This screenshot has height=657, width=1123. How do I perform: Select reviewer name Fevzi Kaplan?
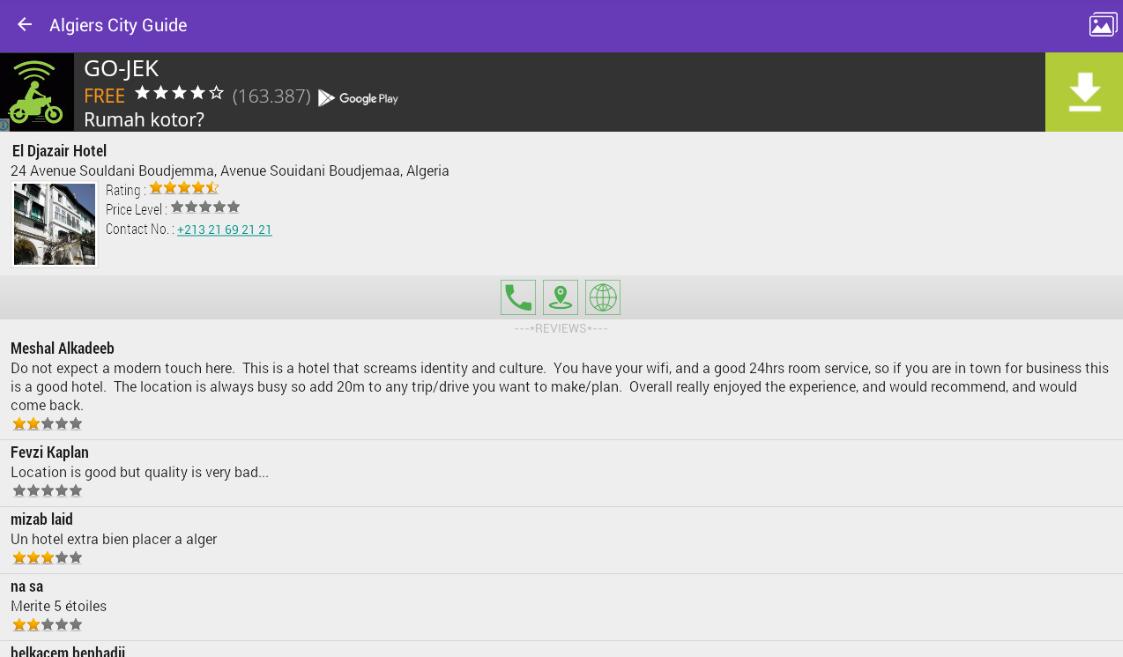(x=49, y=452)
